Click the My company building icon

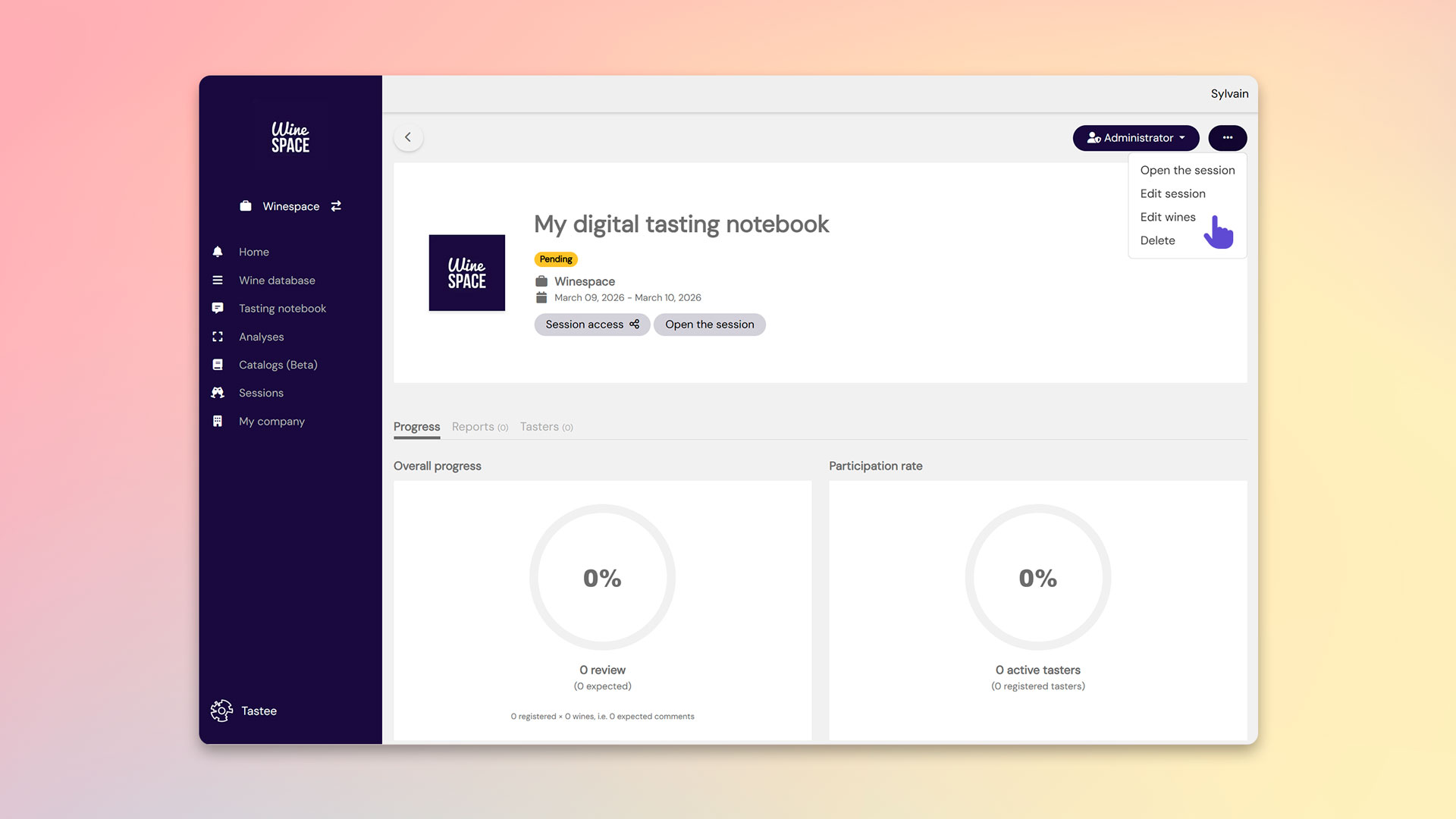coord(218,421)
